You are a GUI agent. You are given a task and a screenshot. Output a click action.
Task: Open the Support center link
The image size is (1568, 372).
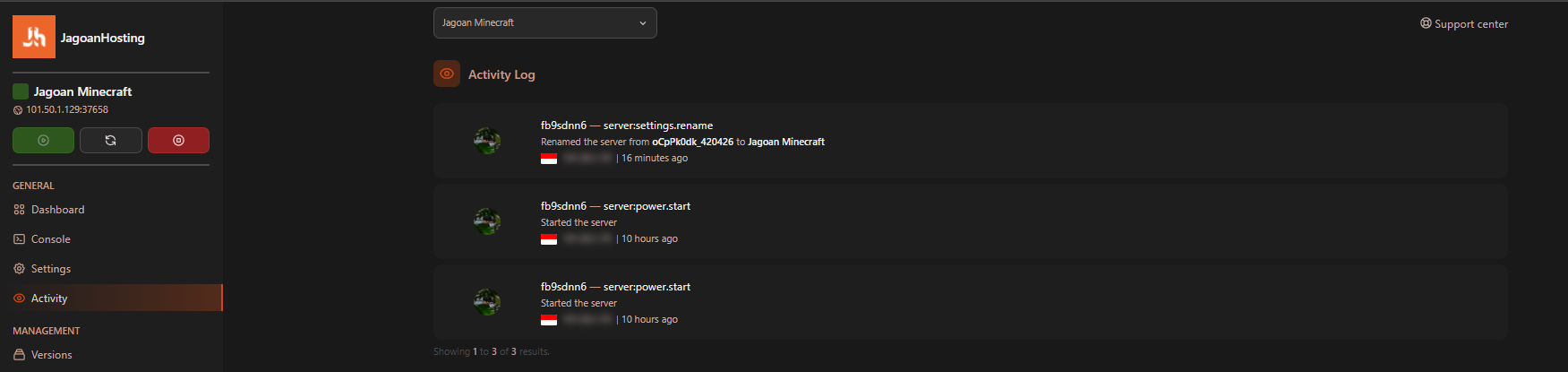click(1464, 24)
